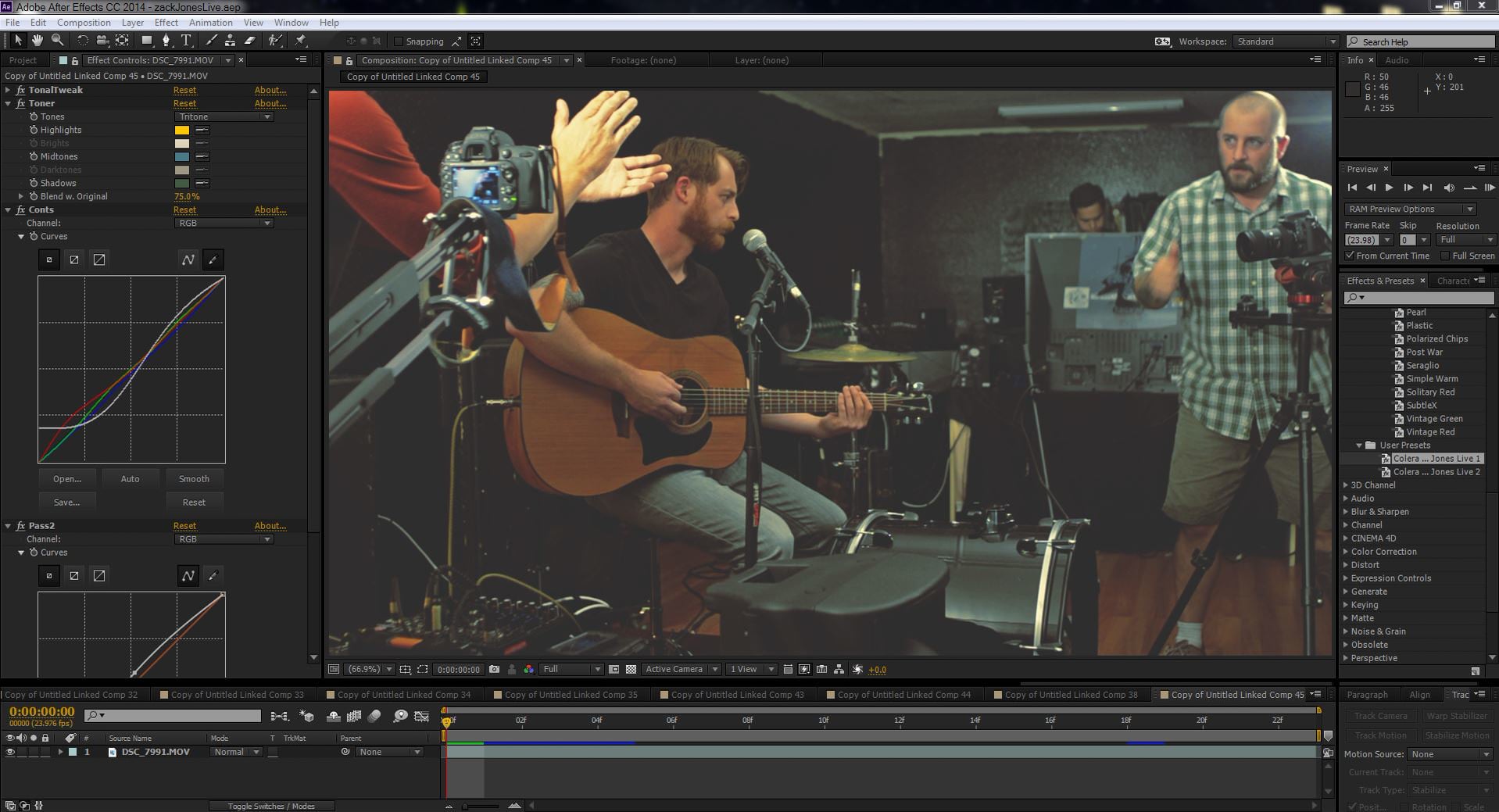Switch to the Project panel tab

(x=23, y=60)
